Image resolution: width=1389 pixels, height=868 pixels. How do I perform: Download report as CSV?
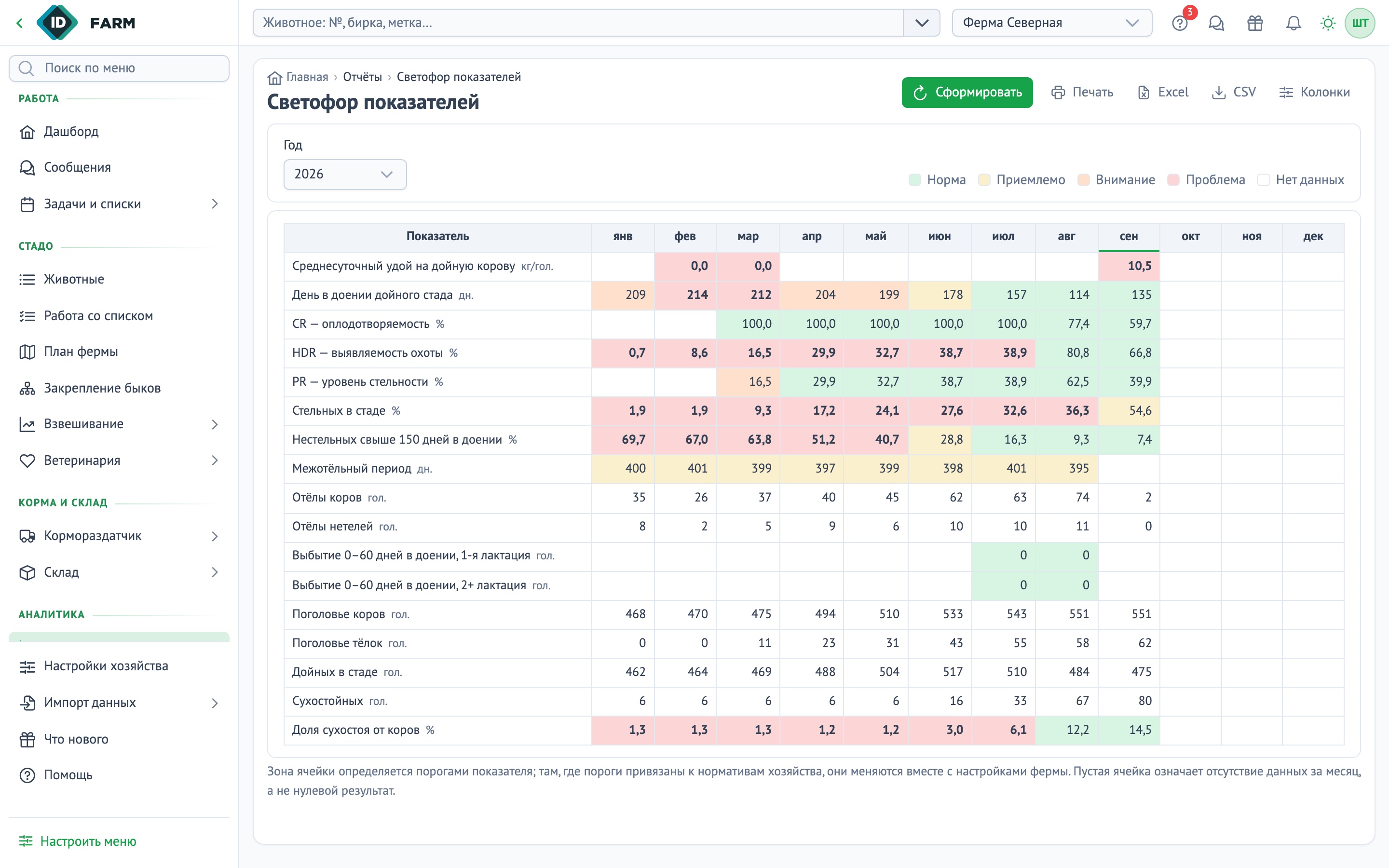pyautogui.click(x=1234, y=93)
